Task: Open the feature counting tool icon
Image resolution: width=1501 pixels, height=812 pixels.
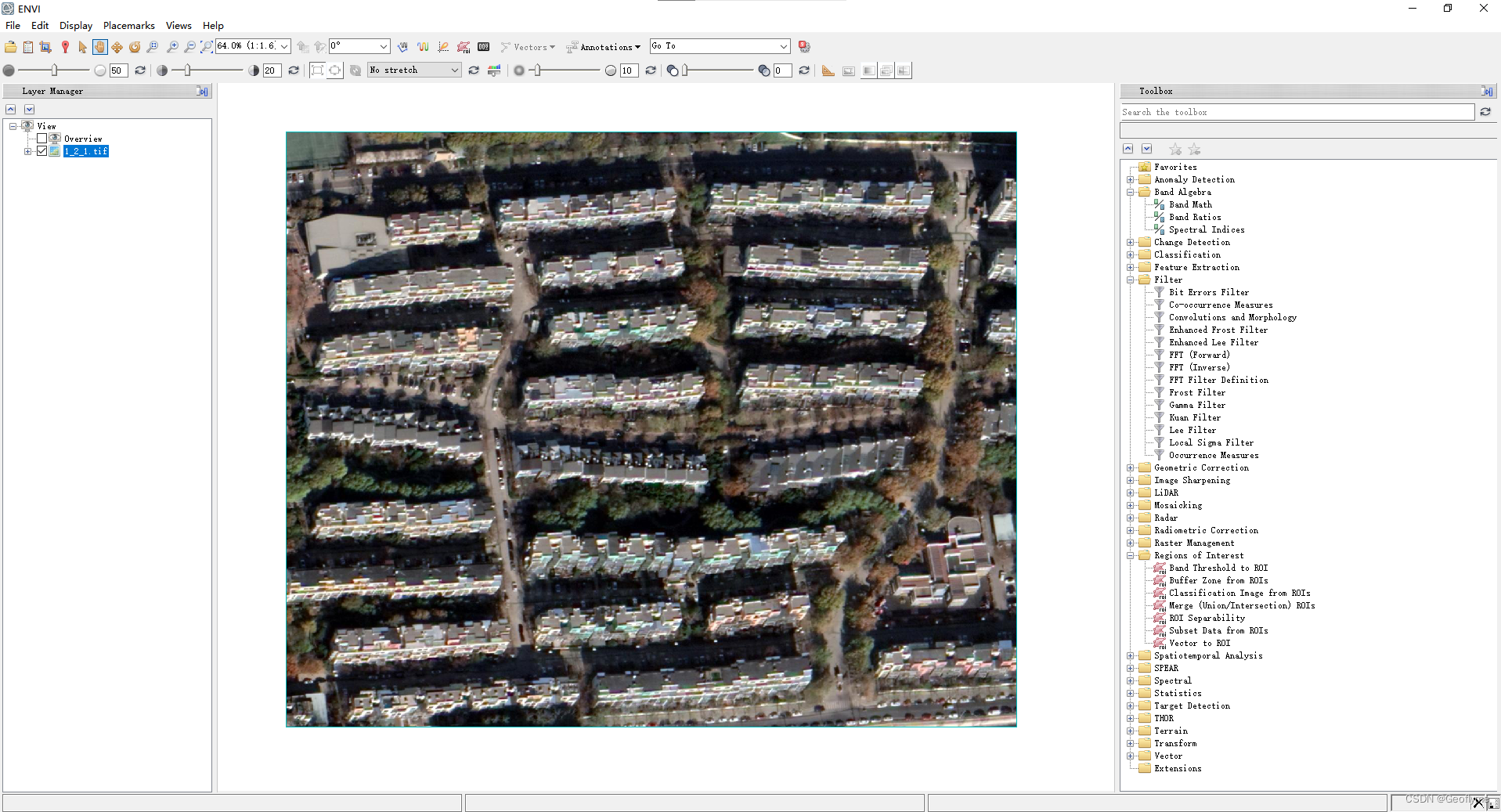Action: [x=484, y=47]
